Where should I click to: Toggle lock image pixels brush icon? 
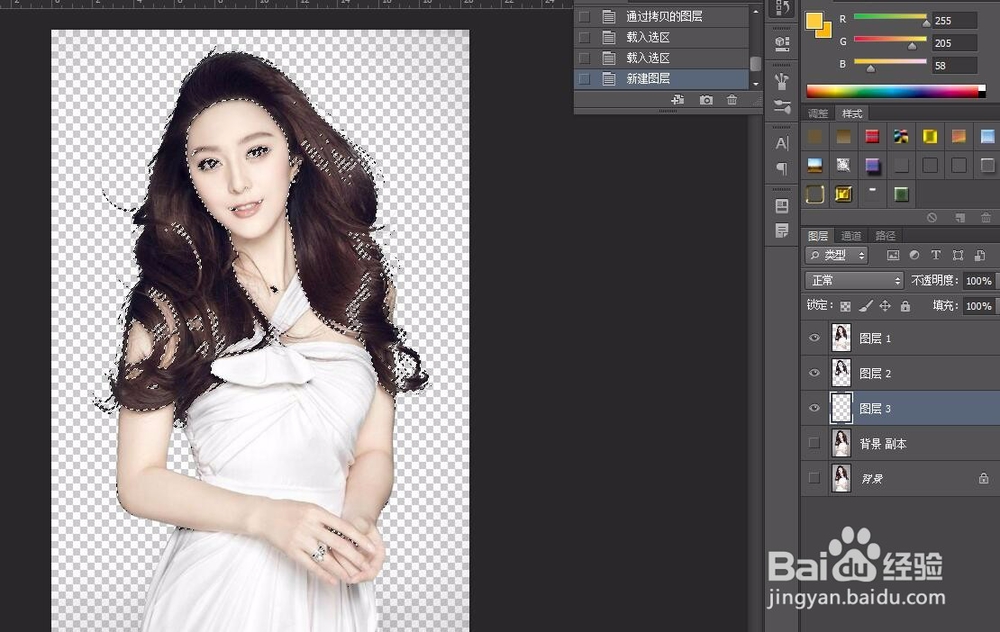pos(865,306)
